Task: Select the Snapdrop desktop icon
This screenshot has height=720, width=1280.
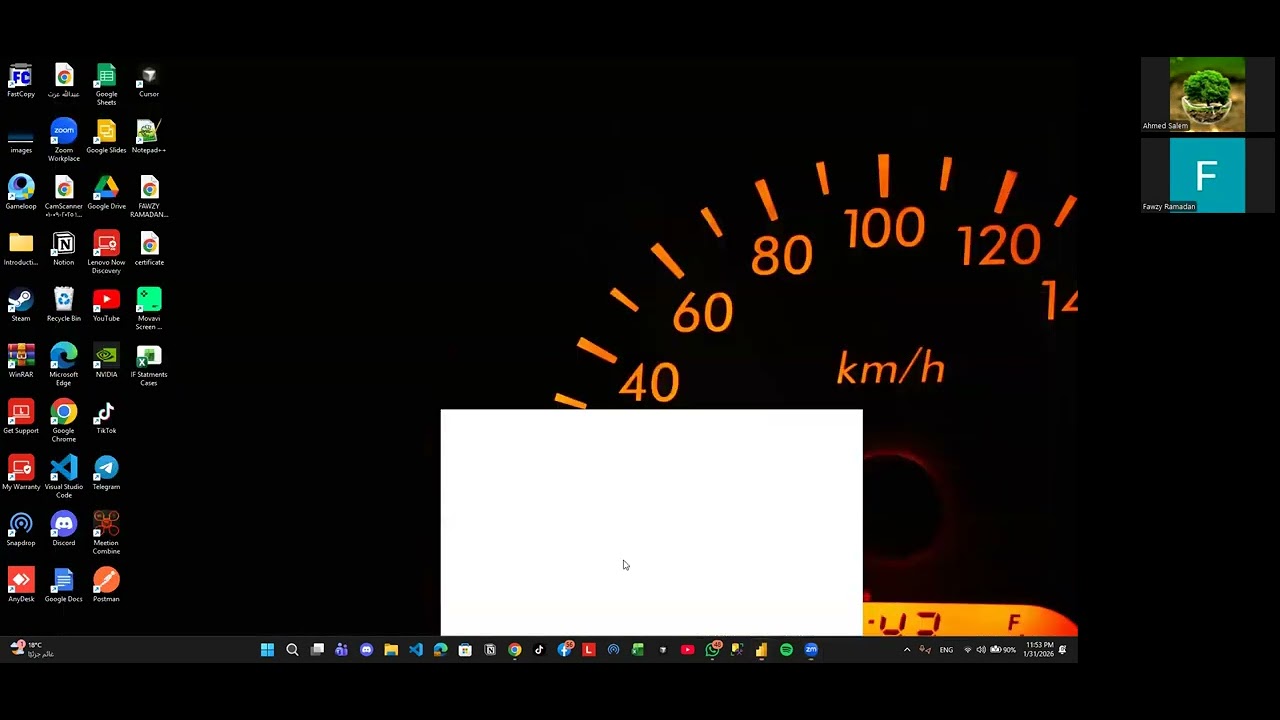Action: pyautogui.click(x=21, y=530)
